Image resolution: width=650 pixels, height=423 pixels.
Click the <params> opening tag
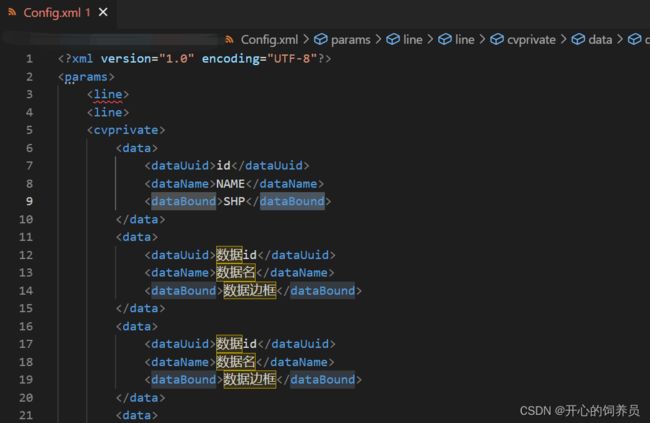[86, 77]
